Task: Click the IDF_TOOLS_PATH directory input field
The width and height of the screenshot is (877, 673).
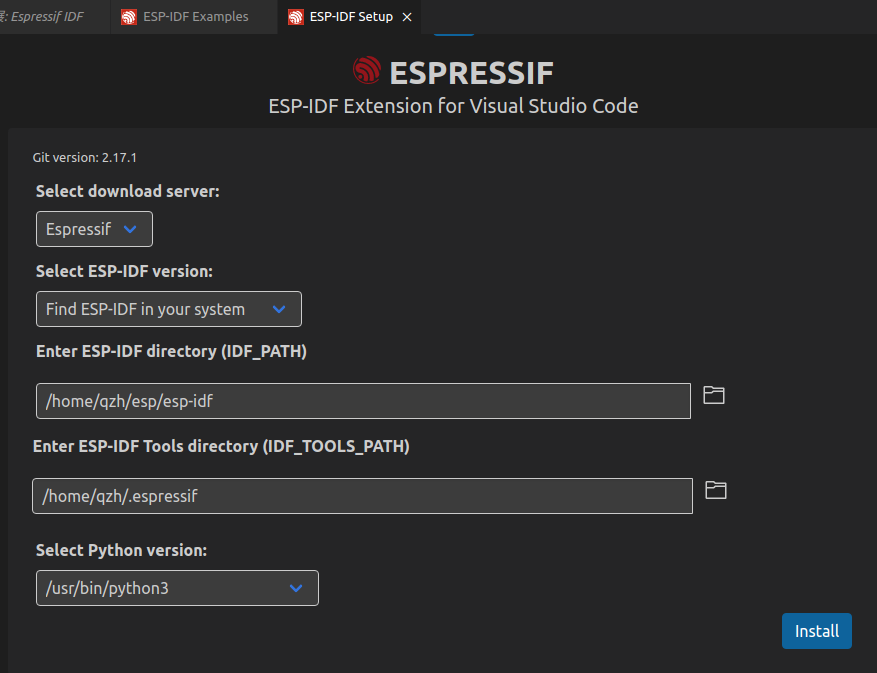Action: coord(362,496)
